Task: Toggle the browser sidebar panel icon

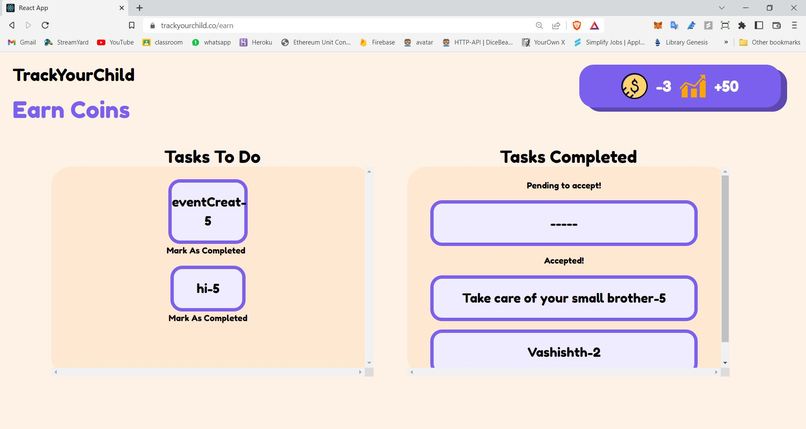Action: click(759, 25)
